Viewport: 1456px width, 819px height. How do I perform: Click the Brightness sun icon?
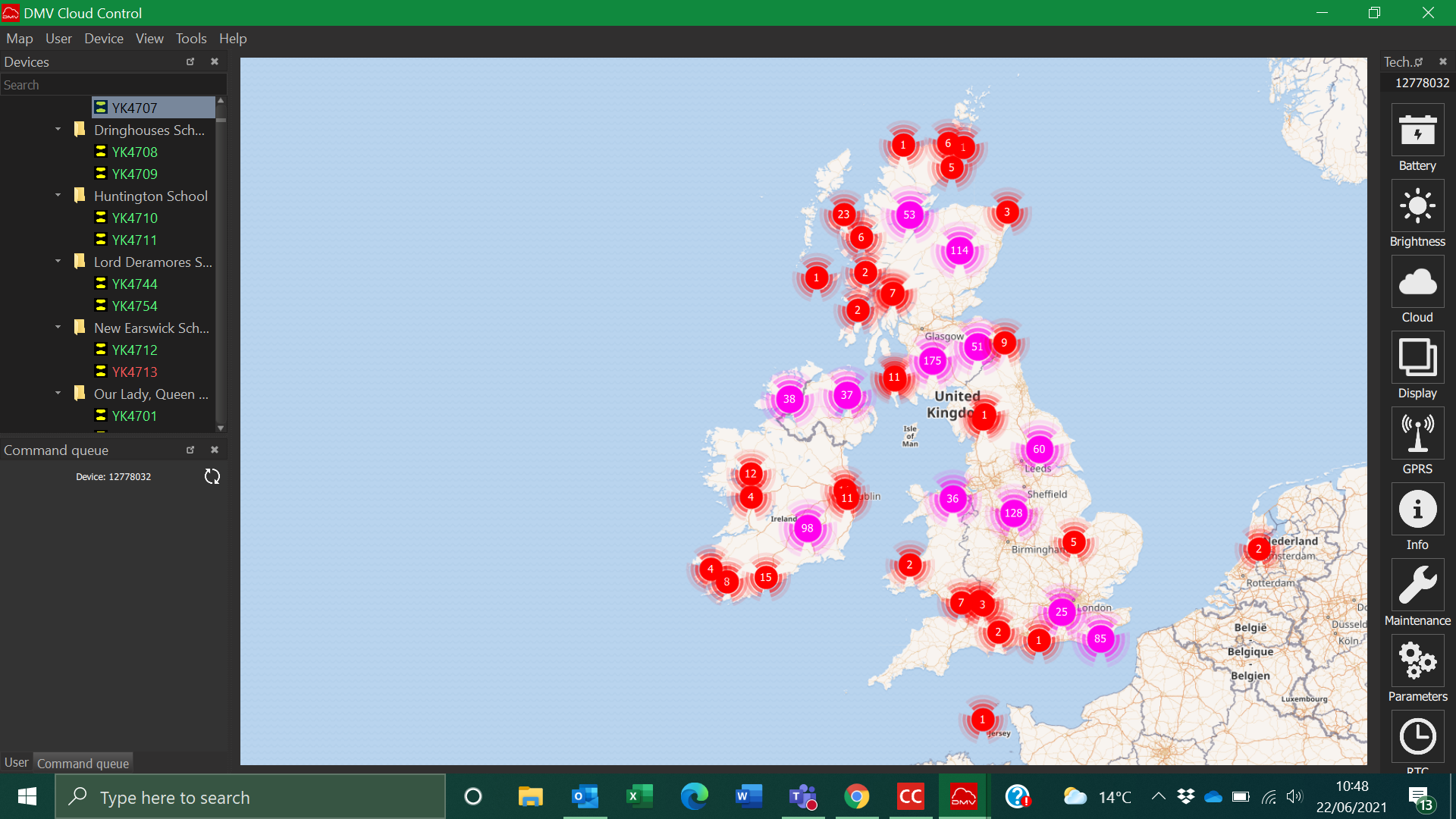tap(1417, 206)
